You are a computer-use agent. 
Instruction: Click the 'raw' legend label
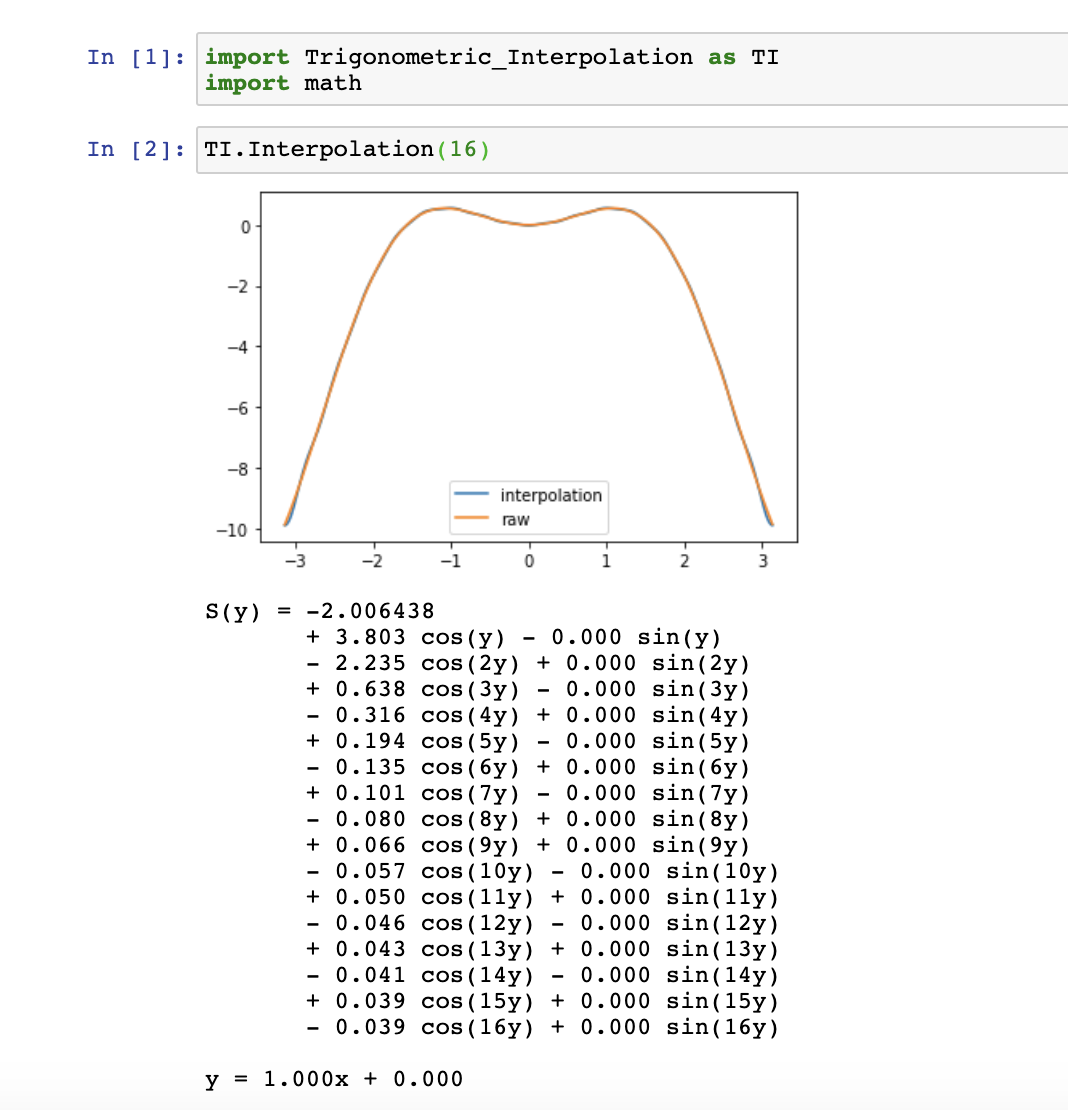pyautogui.click(x=515, y=520)
